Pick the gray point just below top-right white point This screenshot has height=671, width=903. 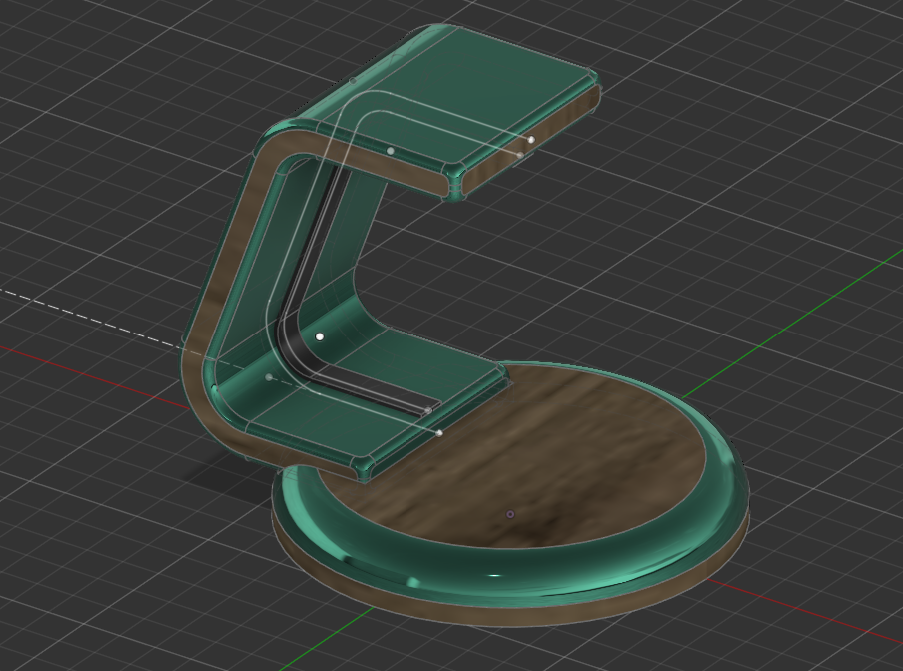519,155
